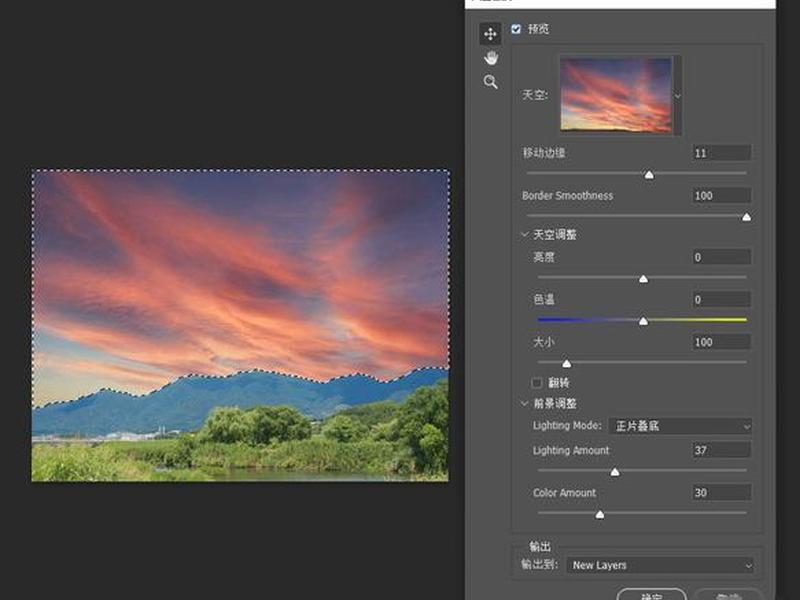800x600 pixels.
Task: Open the Lighting Mode dropdown
Action: (x=680, y=426)
